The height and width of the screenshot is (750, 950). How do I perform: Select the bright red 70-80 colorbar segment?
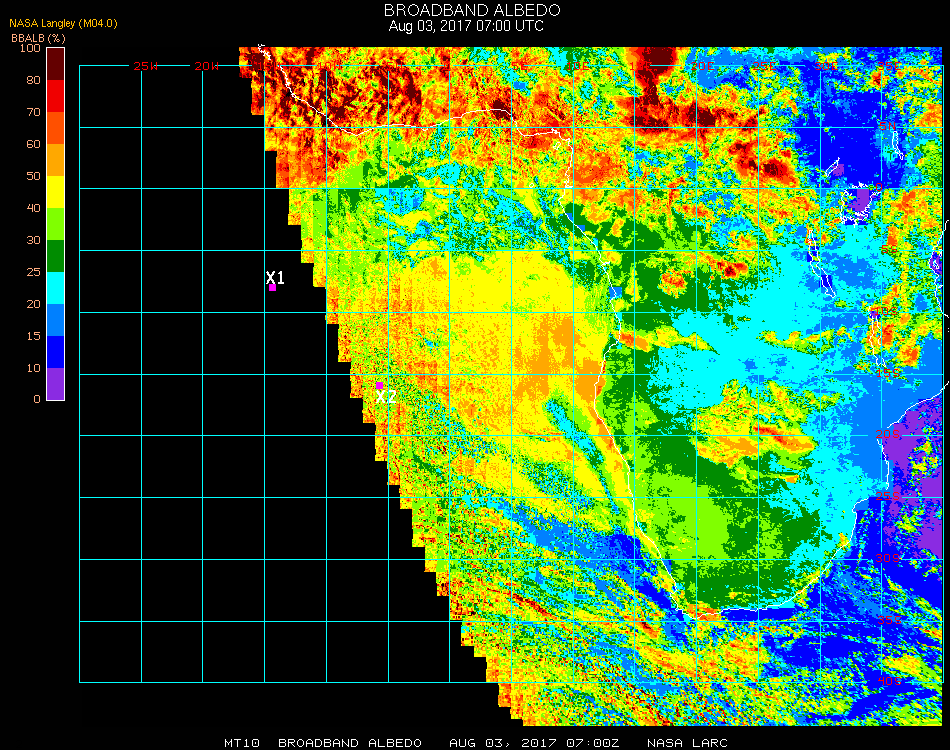[x=56, y=96]
